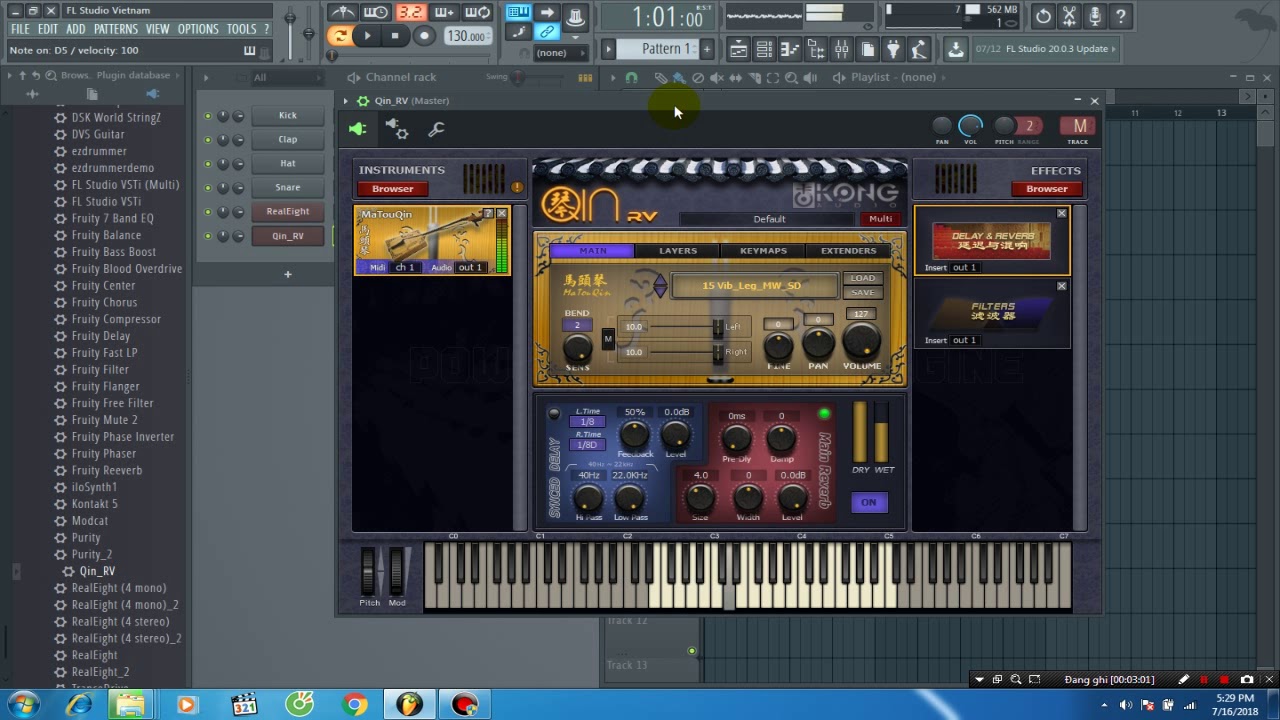This screenshot has height=720, width=1280.
Task: Open the OPTIONS menu
Action: coord(198,29)
